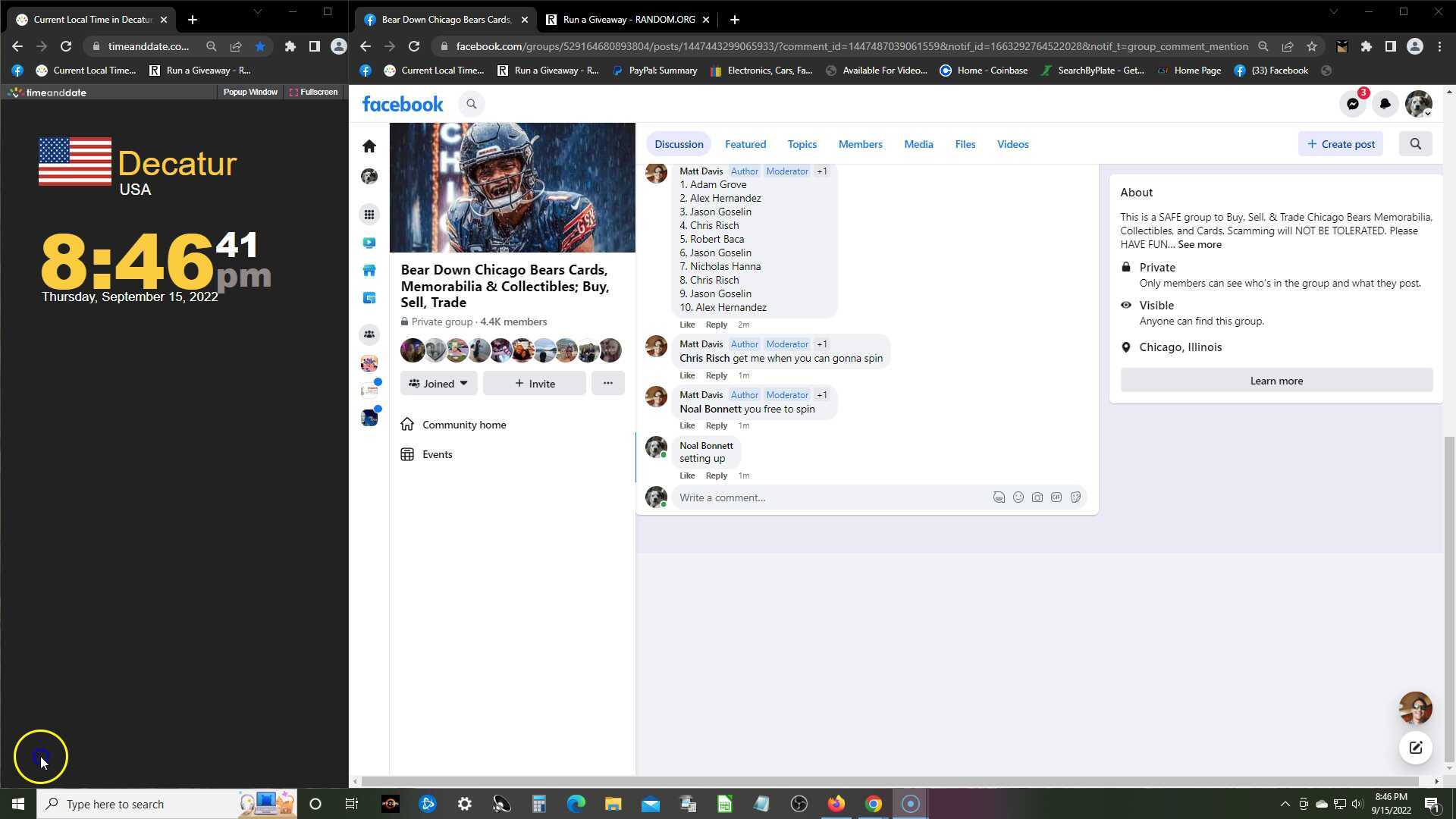The height and width of the screenshot is (819, 1456).
Task: Switch to the Members tab
Action: pyautogui.click(x=860, y=144)
